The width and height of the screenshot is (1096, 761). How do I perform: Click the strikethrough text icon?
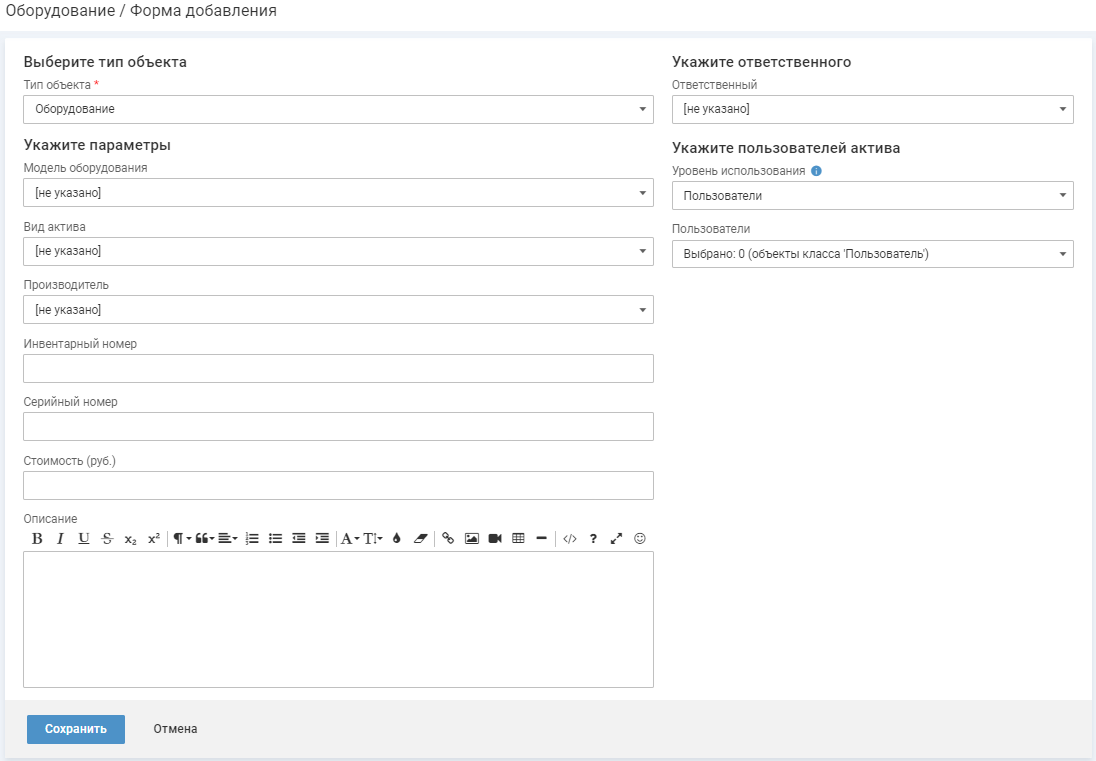pos(107,538)
